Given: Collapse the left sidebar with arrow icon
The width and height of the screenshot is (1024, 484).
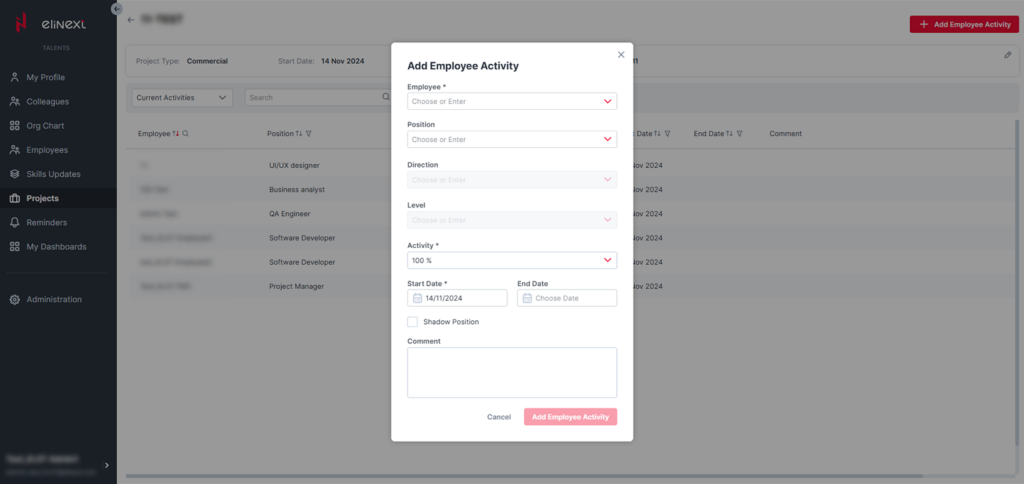Looking at the screenshot, I should coord(117,8).
